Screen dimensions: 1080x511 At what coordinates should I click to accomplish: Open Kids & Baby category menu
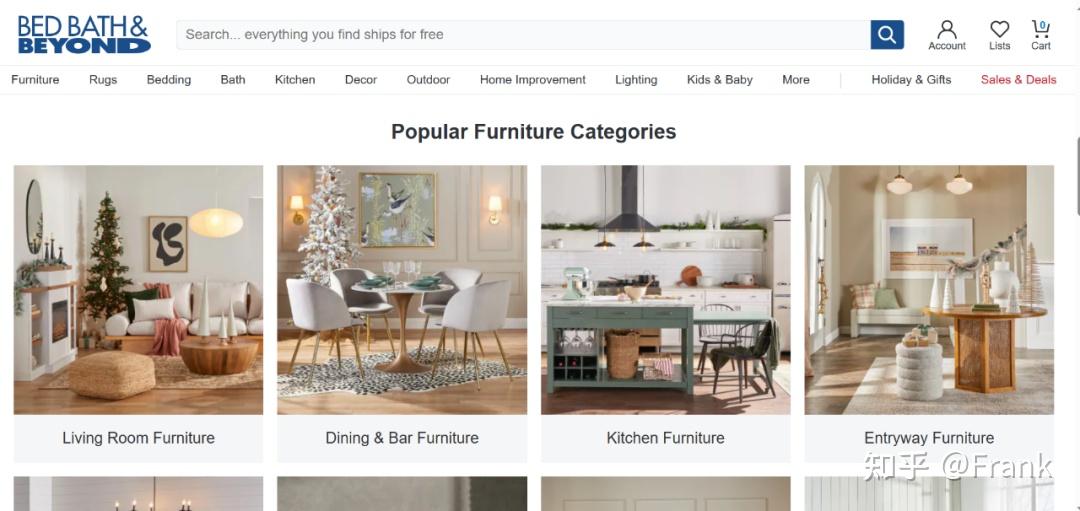pyautogui.click(x=720, y=80)
